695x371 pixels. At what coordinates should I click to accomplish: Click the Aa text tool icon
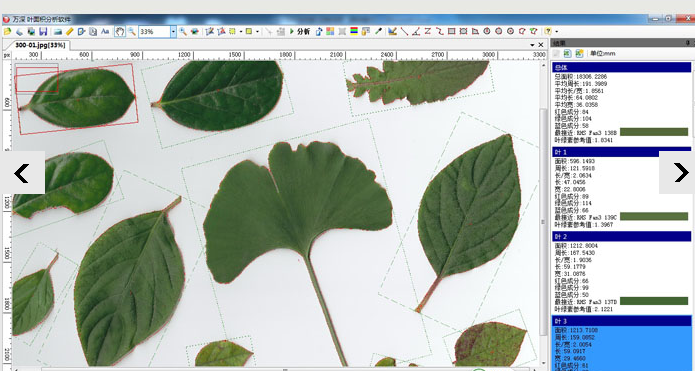(105, 31)
